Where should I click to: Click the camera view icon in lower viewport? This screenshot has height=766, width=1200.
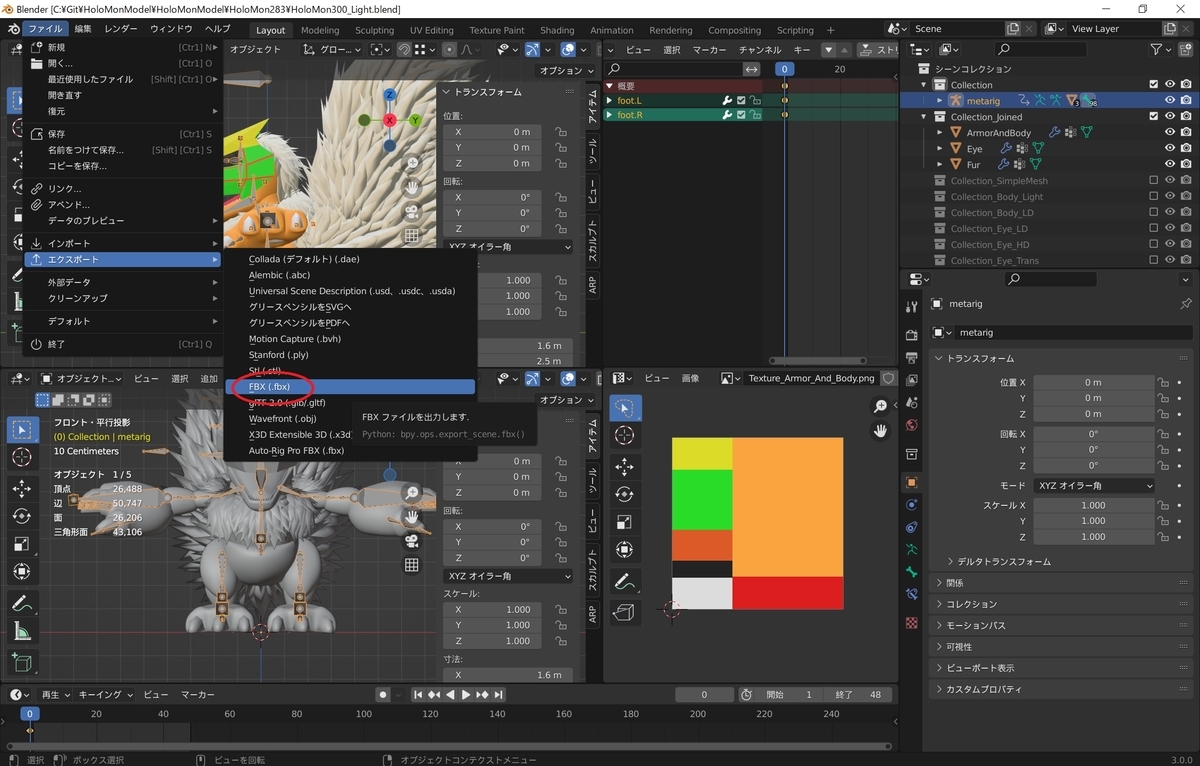pyautogui.click(x=411, y=541)
